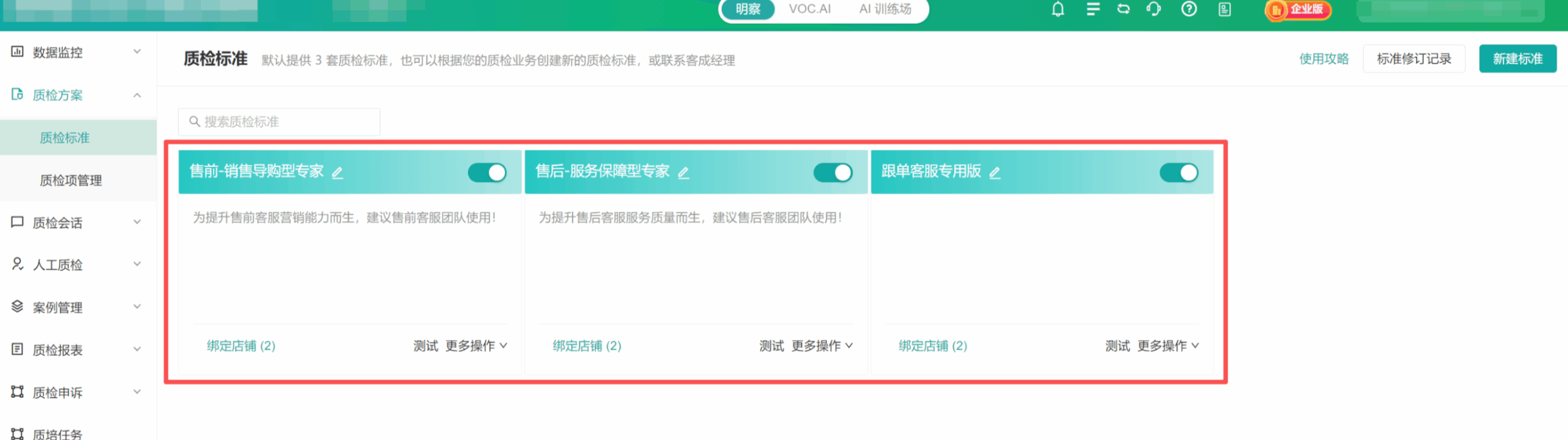Click the 质培任务 icon in sidebar
This screenshot has height=440, width=1568.
tap(17, 433)
